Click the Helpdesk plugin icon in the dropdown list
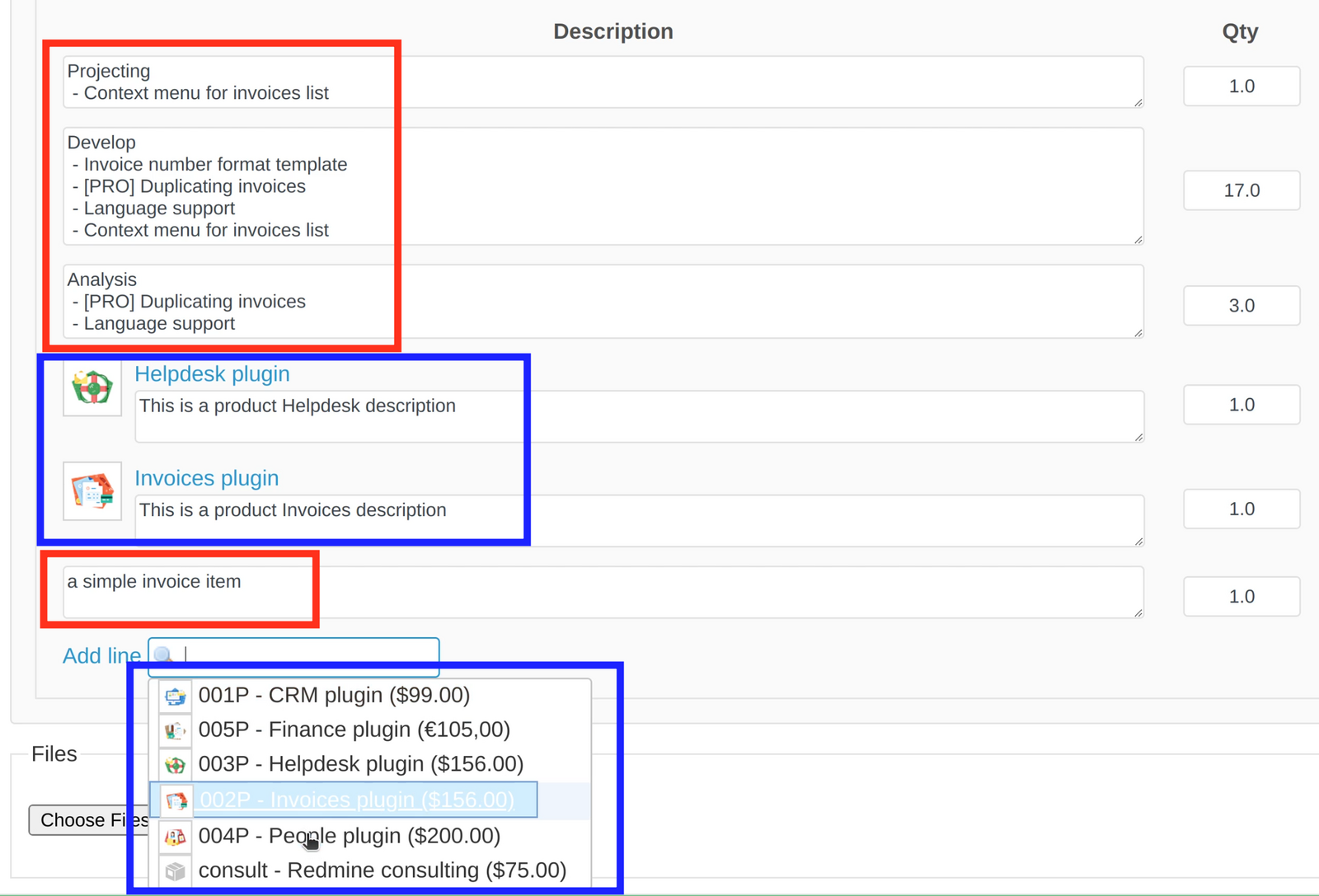1319x896 pixels. click(x=175, y=763)
